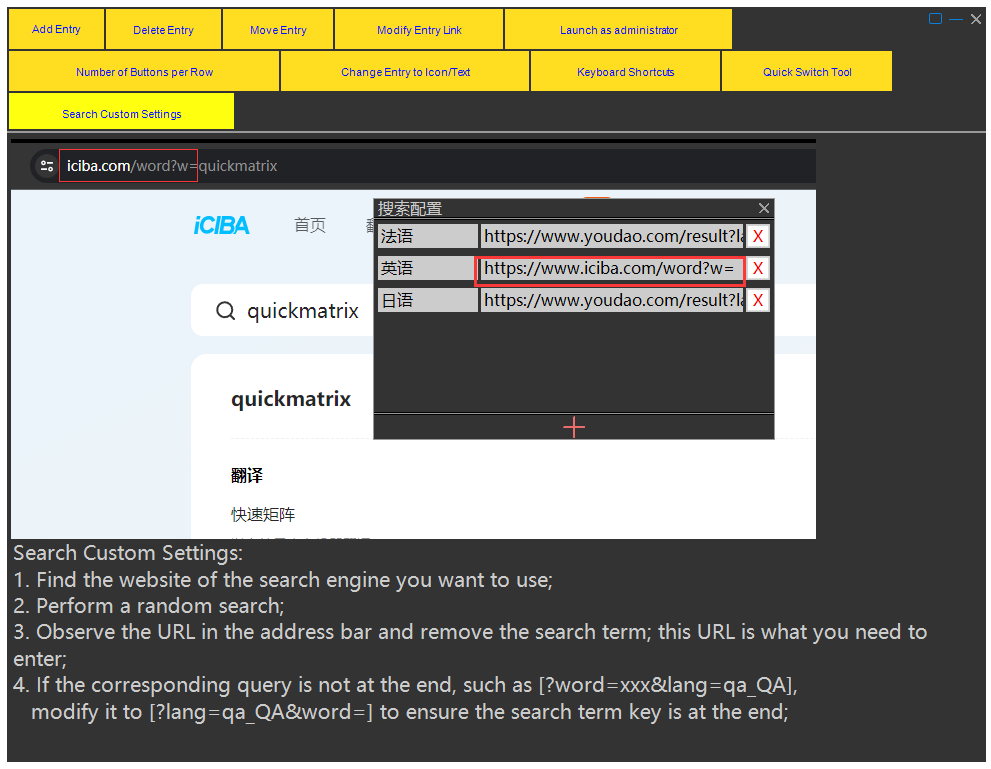This screenshot has width=991, height=769.
Task: Edit the iciba.com URL field for 英语
Action: click(x=611, y=269)
